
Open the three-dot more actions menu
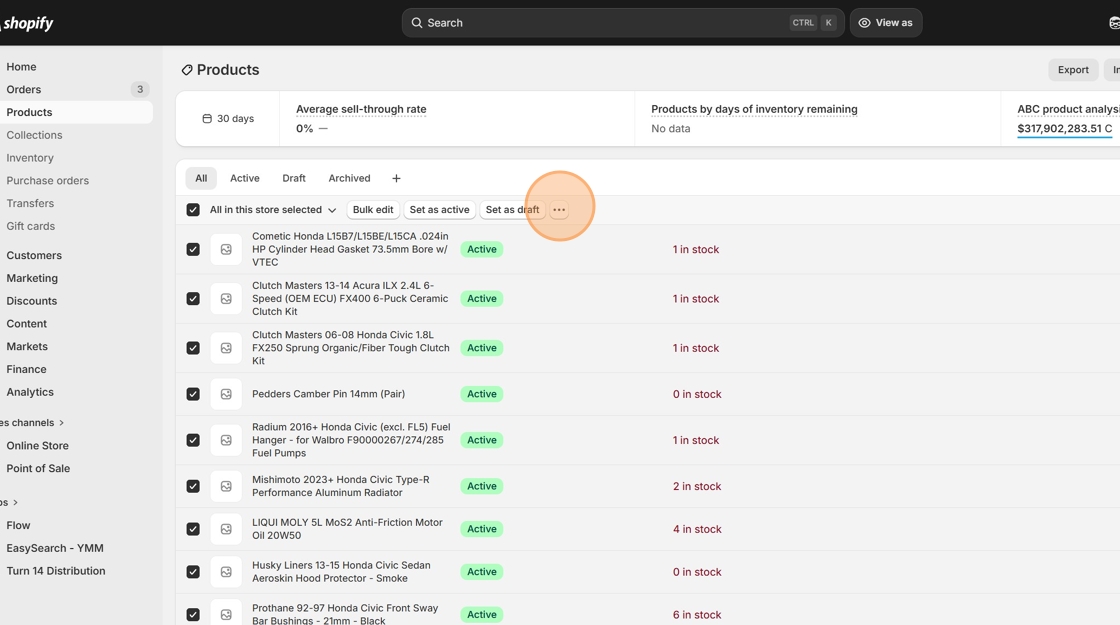pyautogui.click(x=559, y=209)
